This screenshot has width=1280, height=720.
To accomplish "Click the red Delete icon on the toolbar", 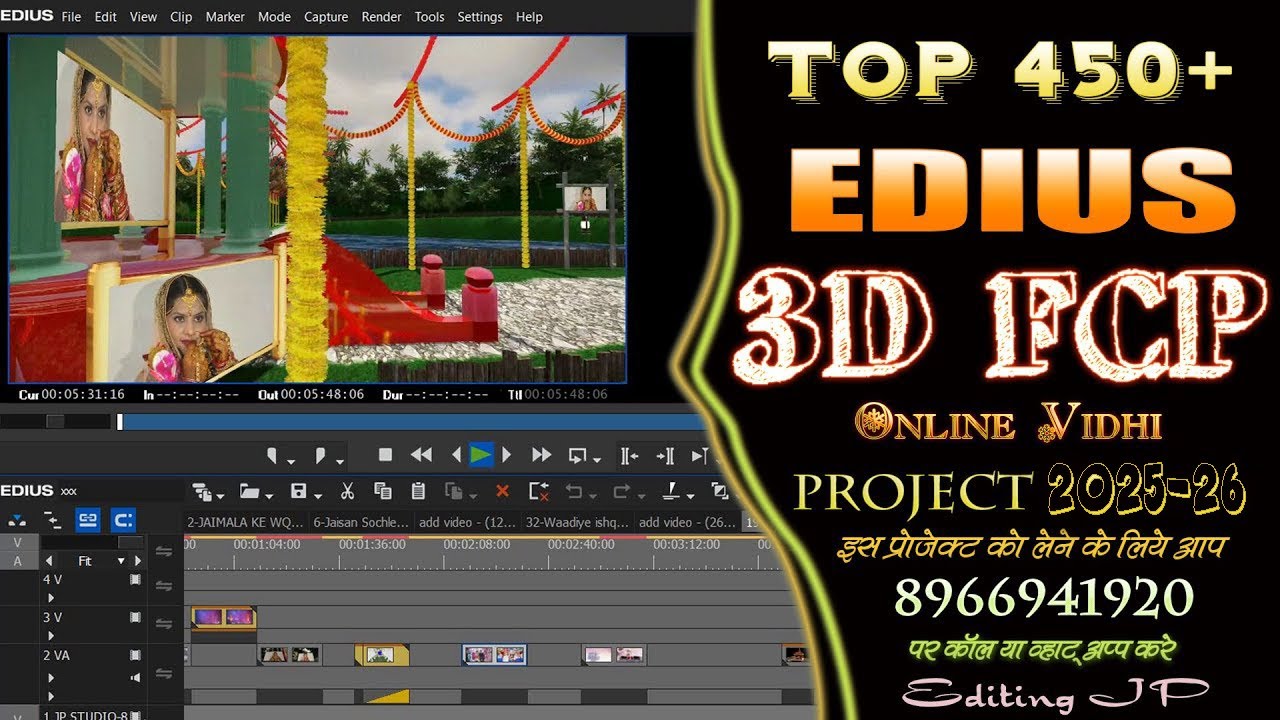I will [x=503, y=492].
